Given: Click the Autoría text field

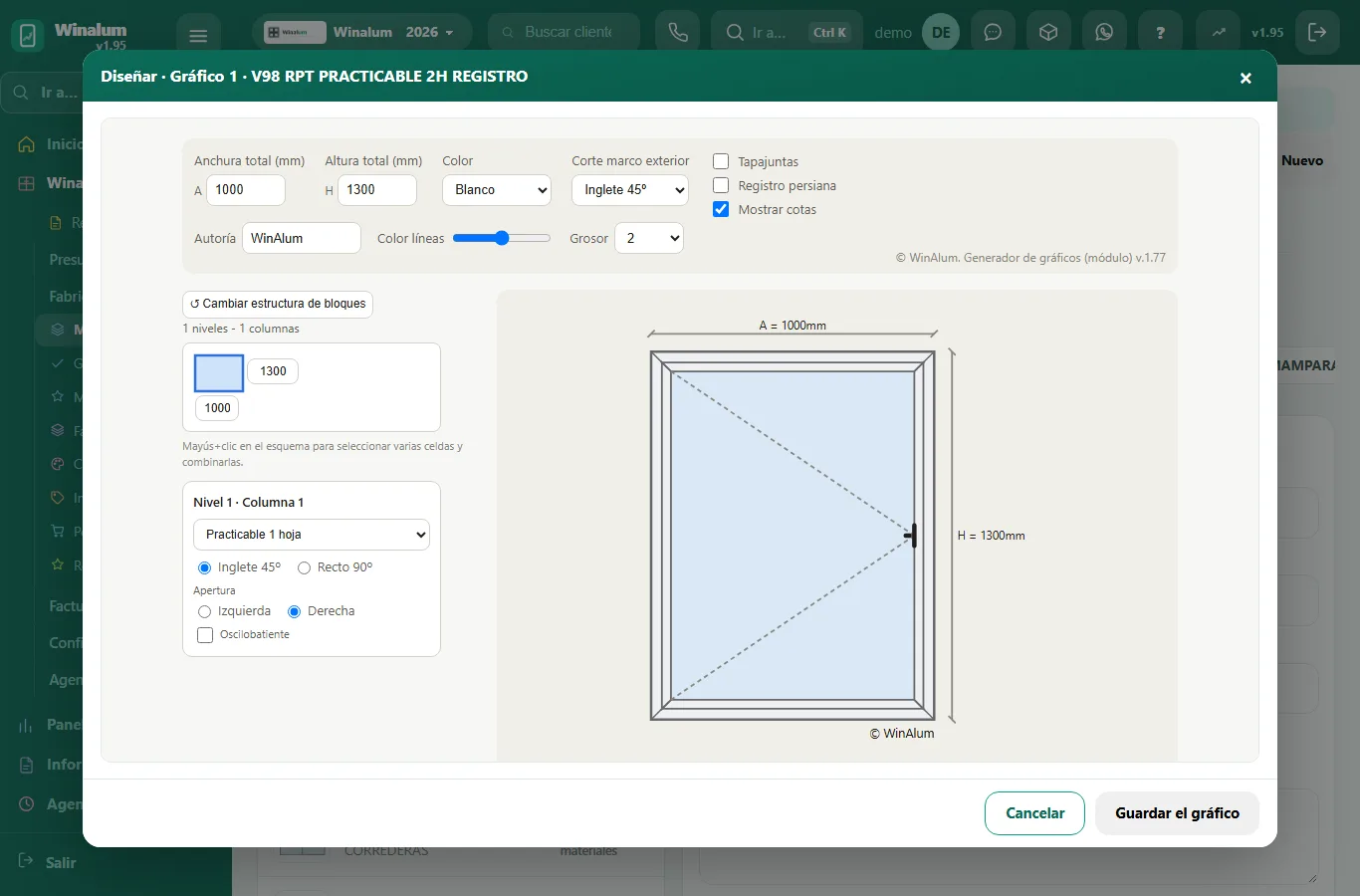Looking at the screenshot, I should (302, 238).
